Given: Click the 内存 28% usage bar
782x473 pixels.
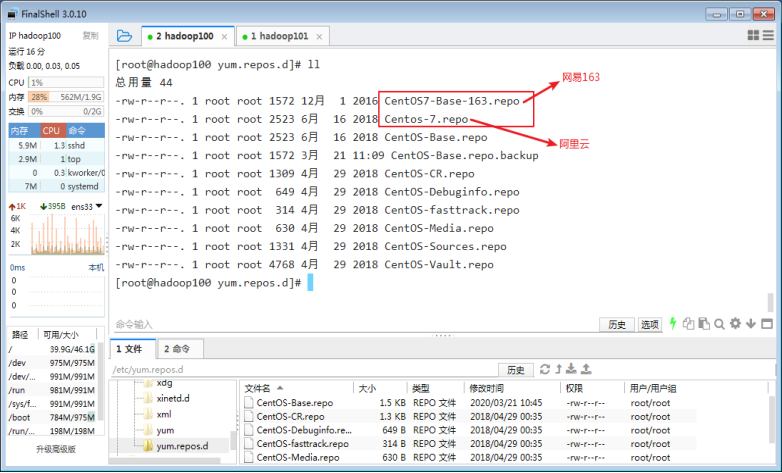Looking at the screenshot, I should [x=66, y=97].
